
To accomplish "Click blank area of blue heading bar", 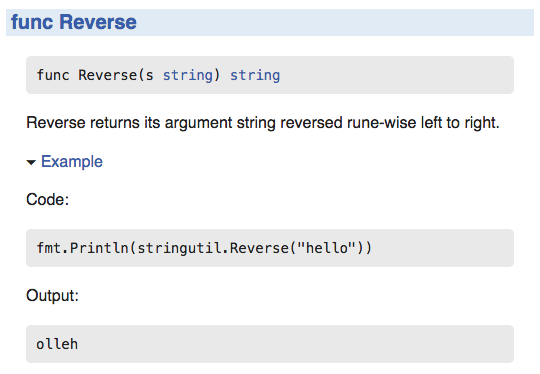I will 334,22.
